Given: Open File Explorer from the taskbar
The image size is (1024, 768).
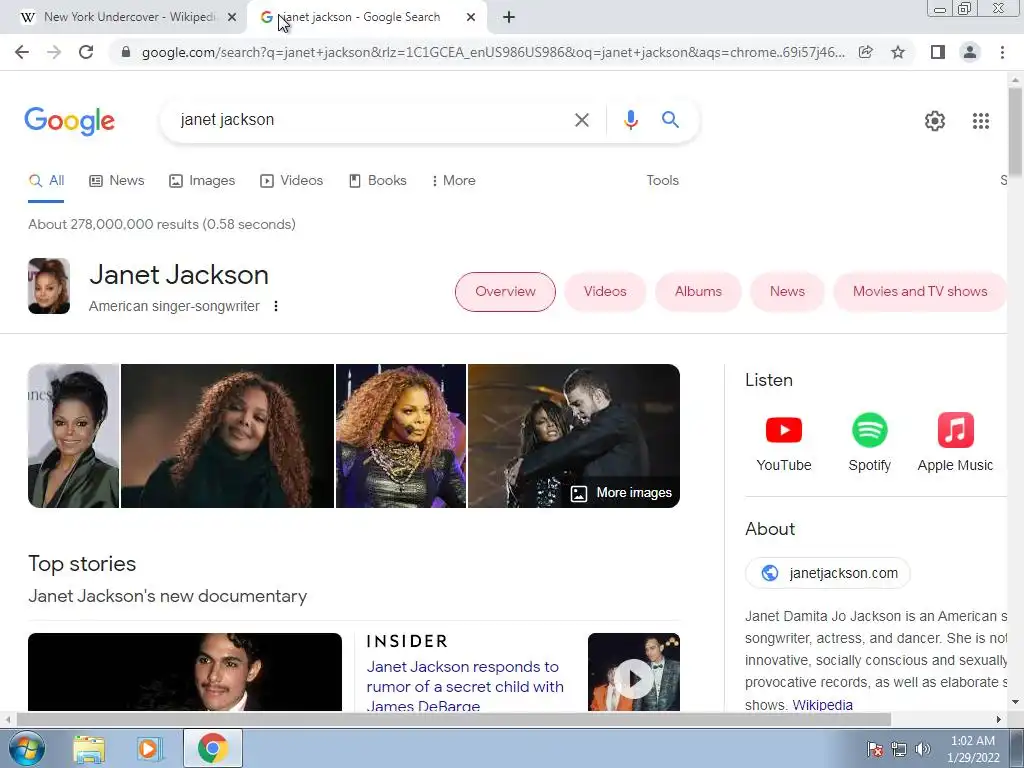Looking at the screenshot, I should click(x=89, y=749).
